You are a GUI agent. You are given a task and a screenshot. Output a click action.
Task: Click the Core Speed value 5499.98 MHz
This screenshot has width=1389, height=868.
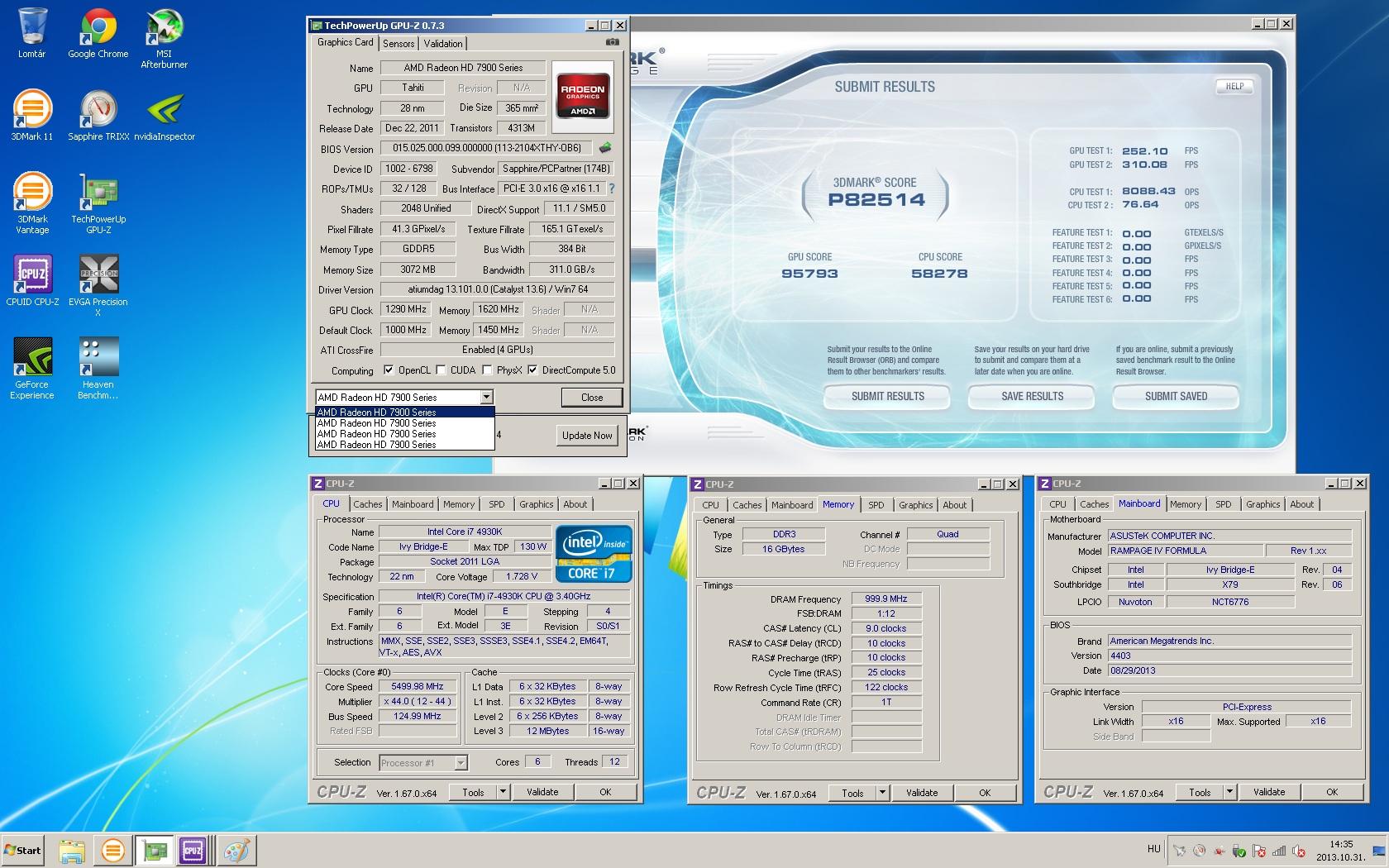click(418, 686)
